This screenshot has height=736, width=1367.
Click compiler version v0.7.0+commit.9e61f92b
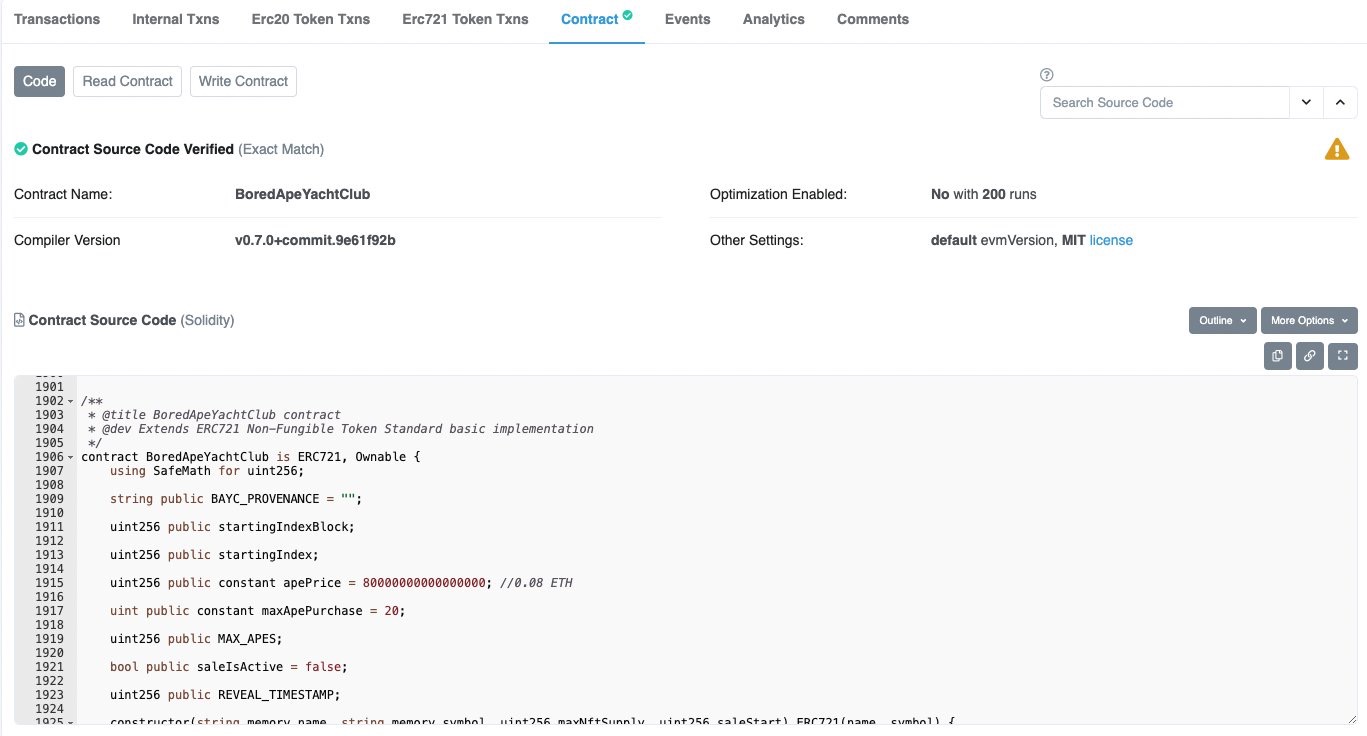(x=315, y=240)
